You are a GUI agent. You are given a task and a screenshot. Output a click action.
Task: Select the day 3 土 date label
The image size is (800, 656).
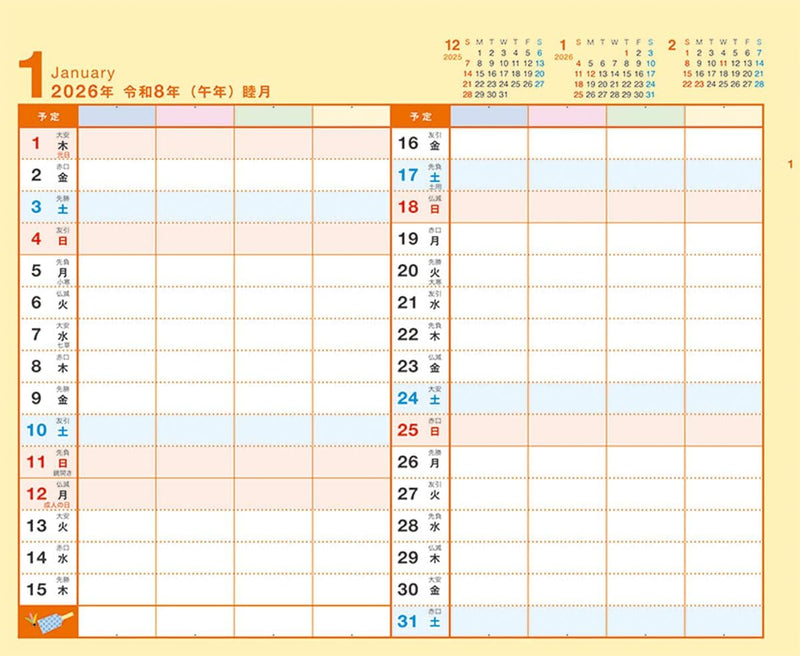48,207
